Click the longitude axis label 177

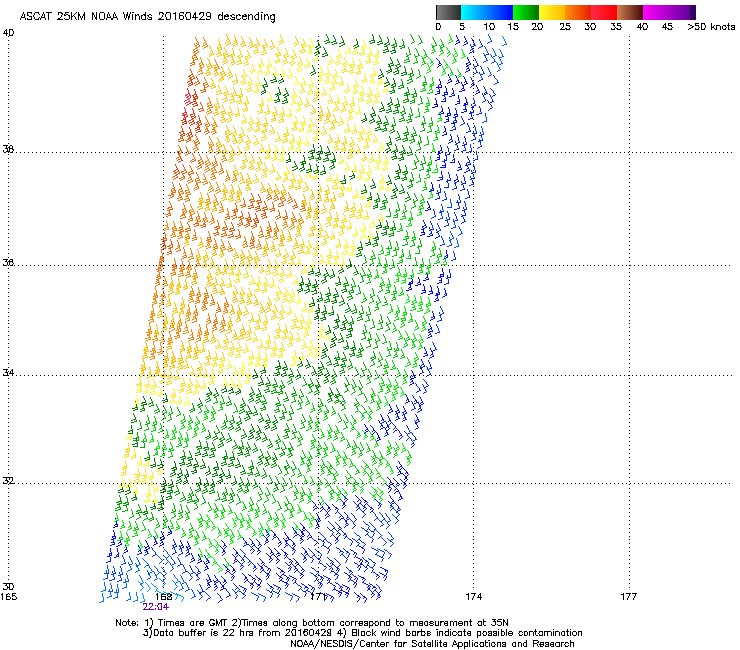tap(629, 597)
